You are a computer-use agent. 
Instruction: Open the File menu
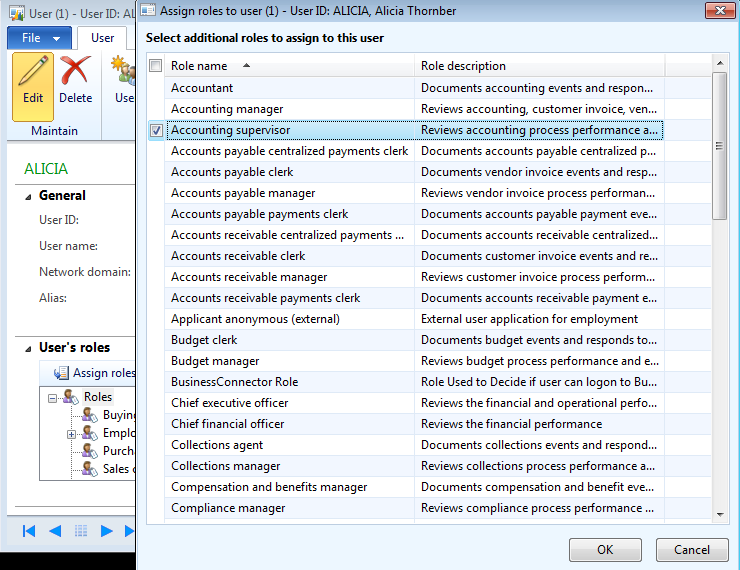coord(40,38)
